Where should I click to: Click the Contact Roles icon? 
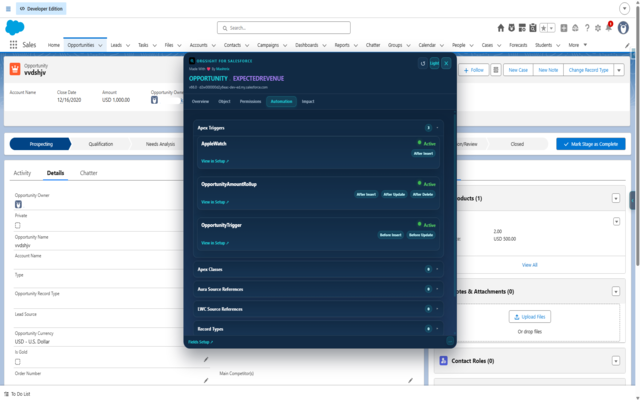[x=443, y=361]
